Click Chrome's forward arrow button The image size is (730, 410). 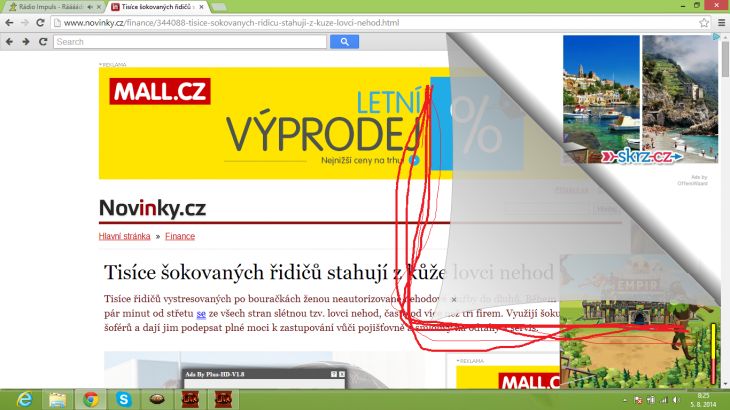(25, 22)
